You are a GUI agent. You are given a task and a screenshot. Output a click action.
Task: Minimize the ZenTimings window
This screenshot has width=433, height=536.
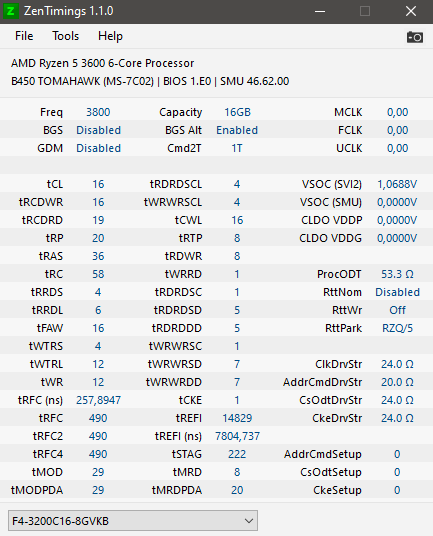(320, 11)
